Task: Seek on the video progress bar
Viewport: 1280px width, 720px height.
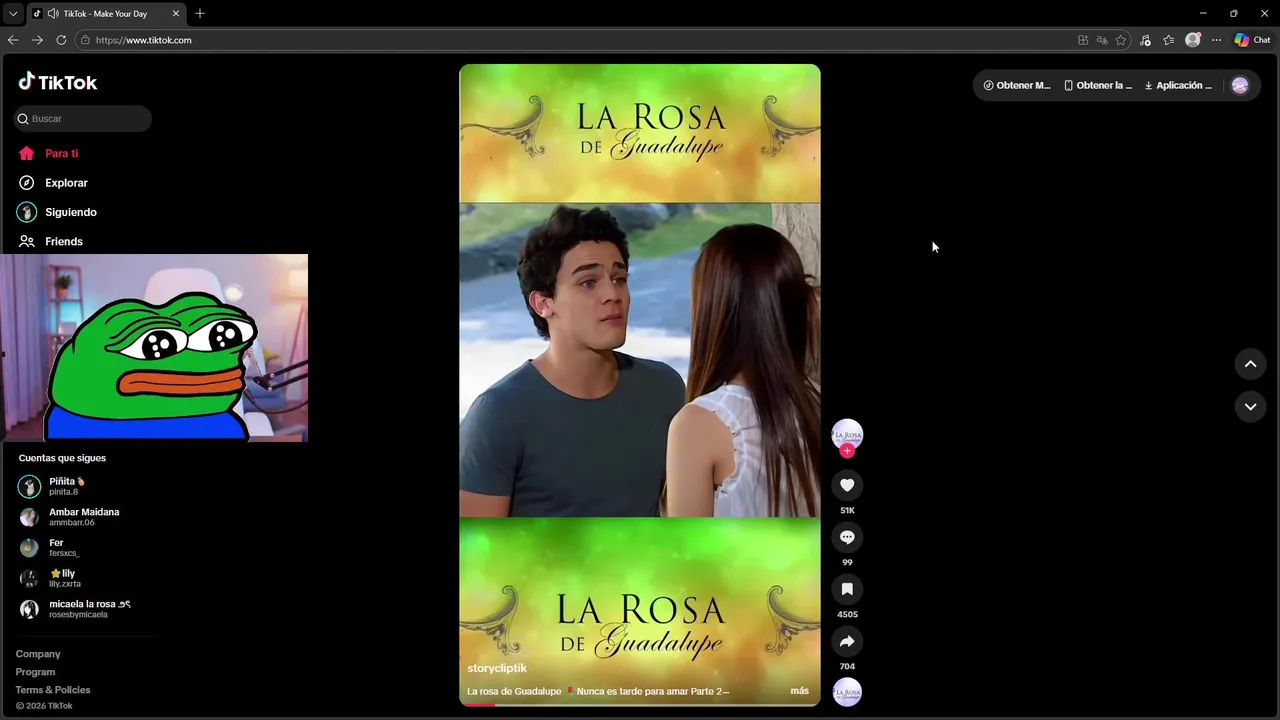Action: (x=640, y=704)
